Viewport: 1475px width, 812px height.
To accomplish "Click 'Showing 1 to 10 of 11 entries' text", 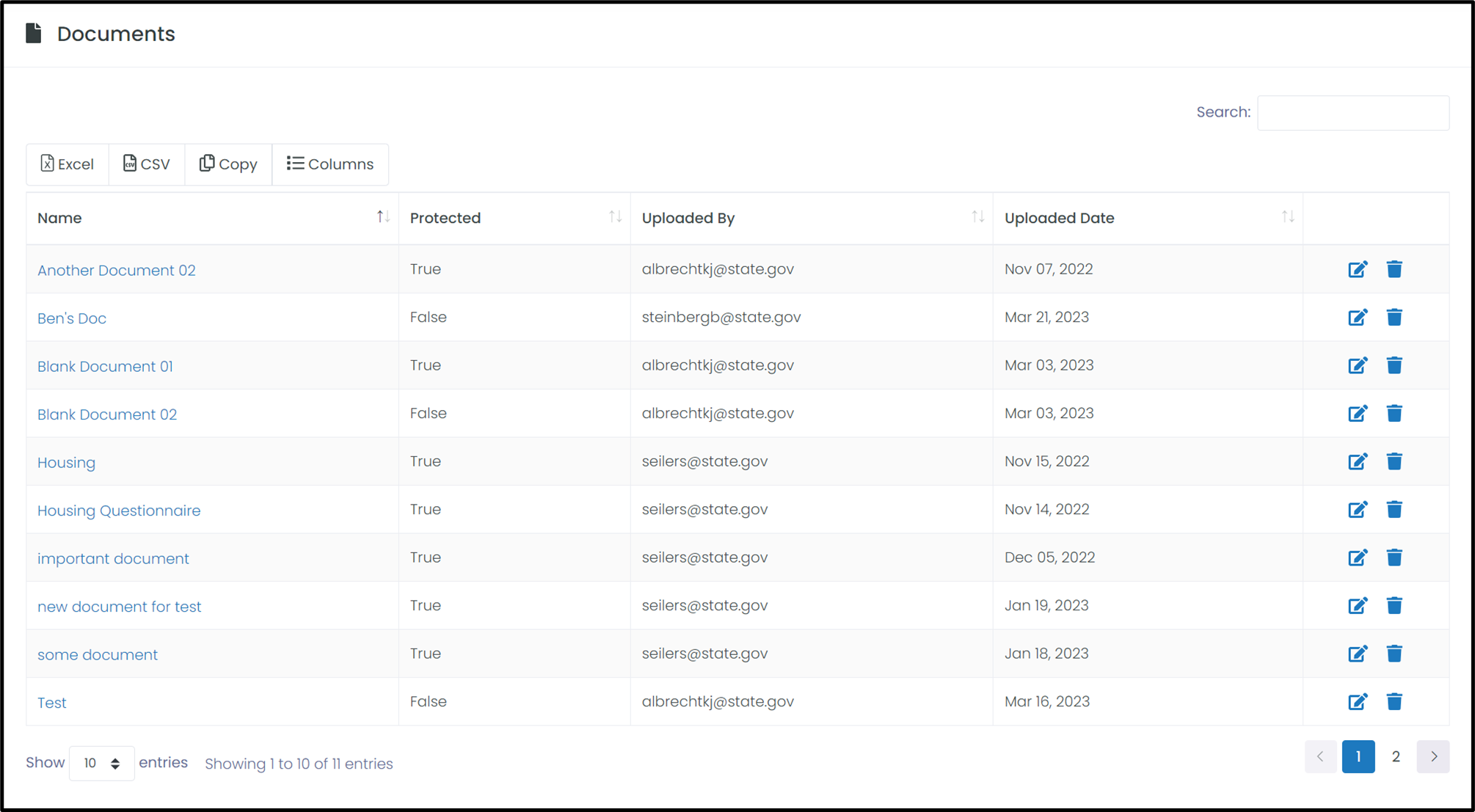I will (x=299, y=764).
